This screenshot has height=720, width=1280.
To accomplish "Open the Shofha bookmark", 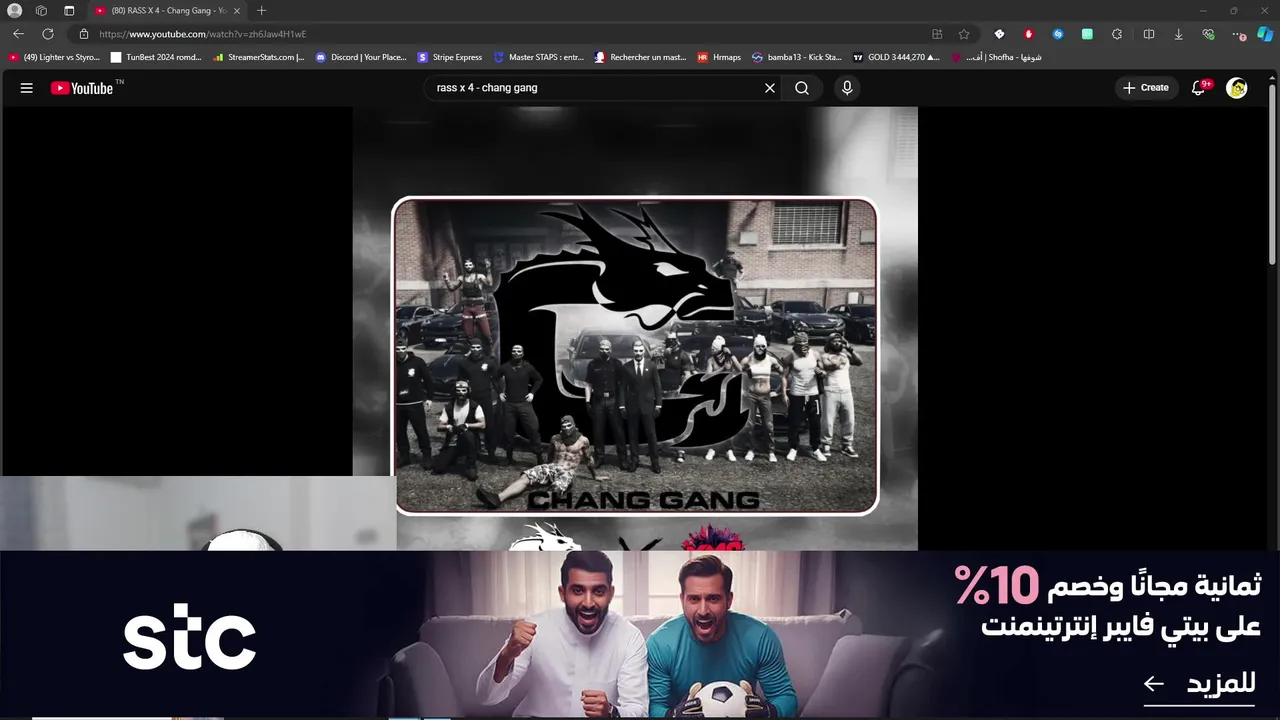I will (996, 57).
